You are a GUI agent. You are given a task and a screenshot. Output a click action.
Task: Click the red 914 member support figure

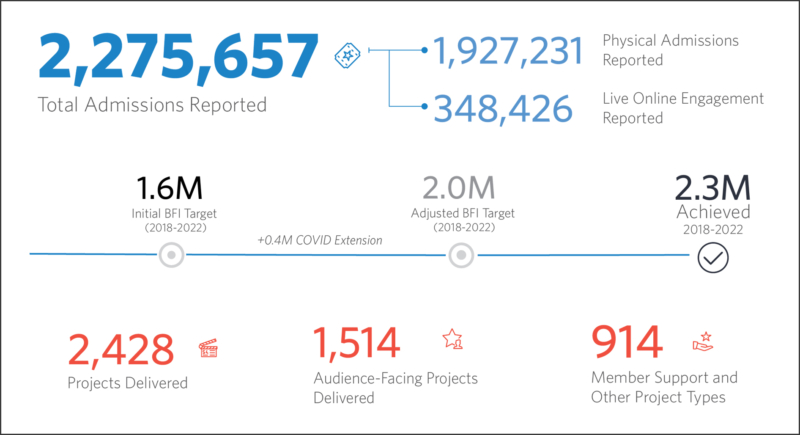[627, 342]
